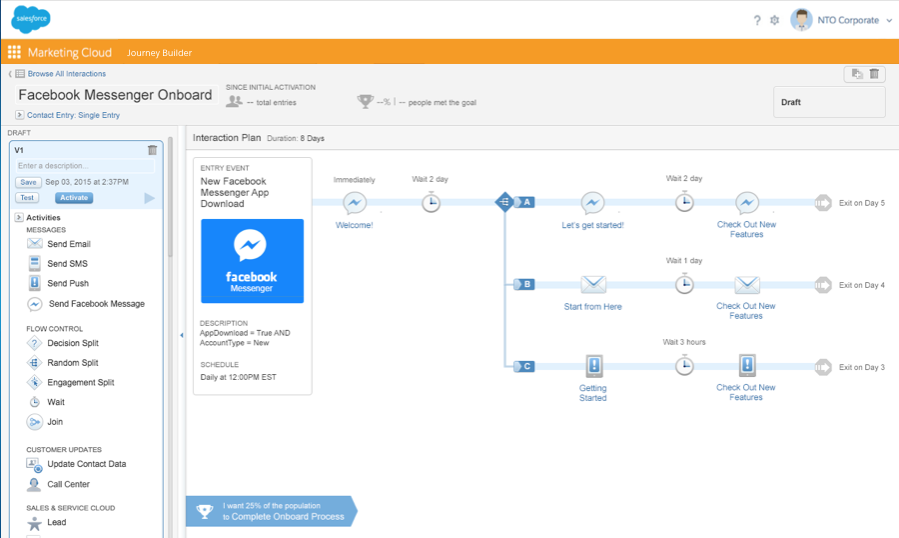Collapse the Activities list

[19, 217]
